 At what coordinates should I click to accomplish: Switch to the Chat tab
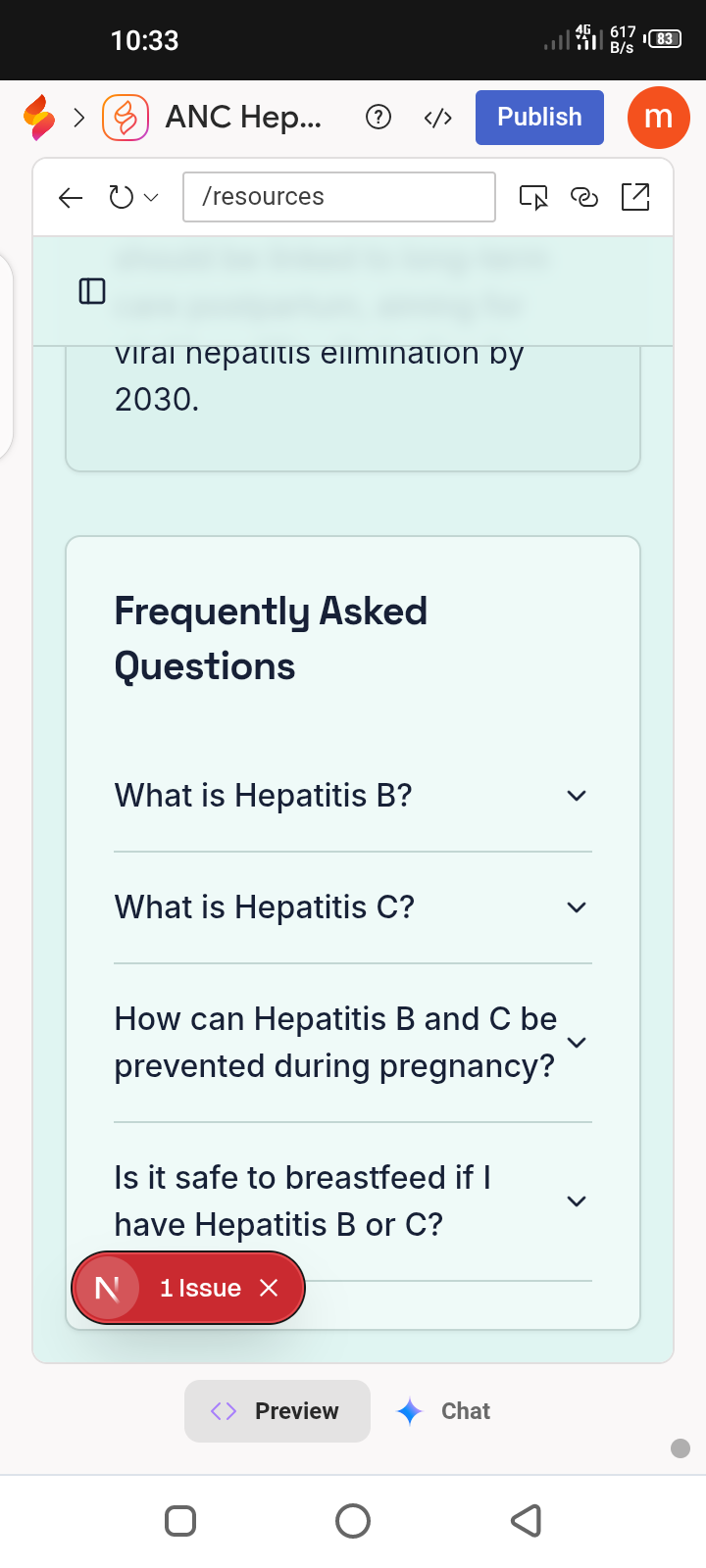443,1411
